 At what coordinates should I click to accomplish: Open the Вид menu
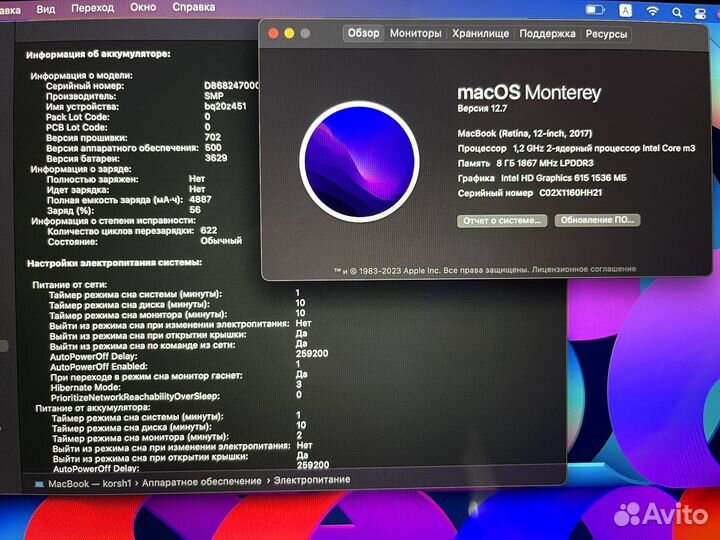point(45,8)
